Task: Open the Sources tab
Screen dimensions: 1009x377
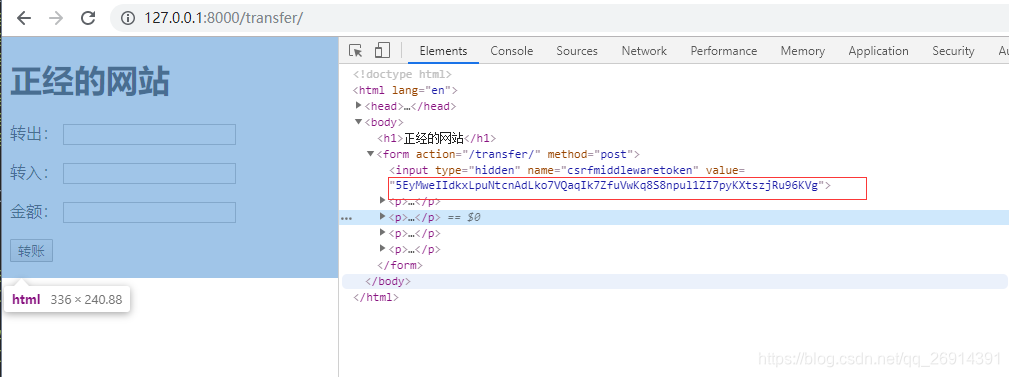Action: click(577, 51)
